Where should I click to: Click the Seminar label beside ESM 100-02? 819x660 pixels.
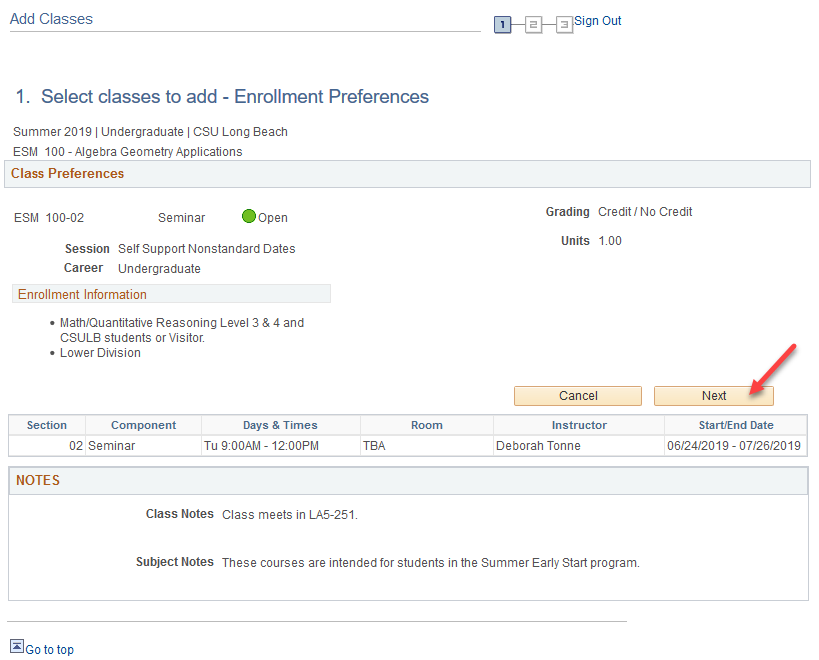pos(181,218)
